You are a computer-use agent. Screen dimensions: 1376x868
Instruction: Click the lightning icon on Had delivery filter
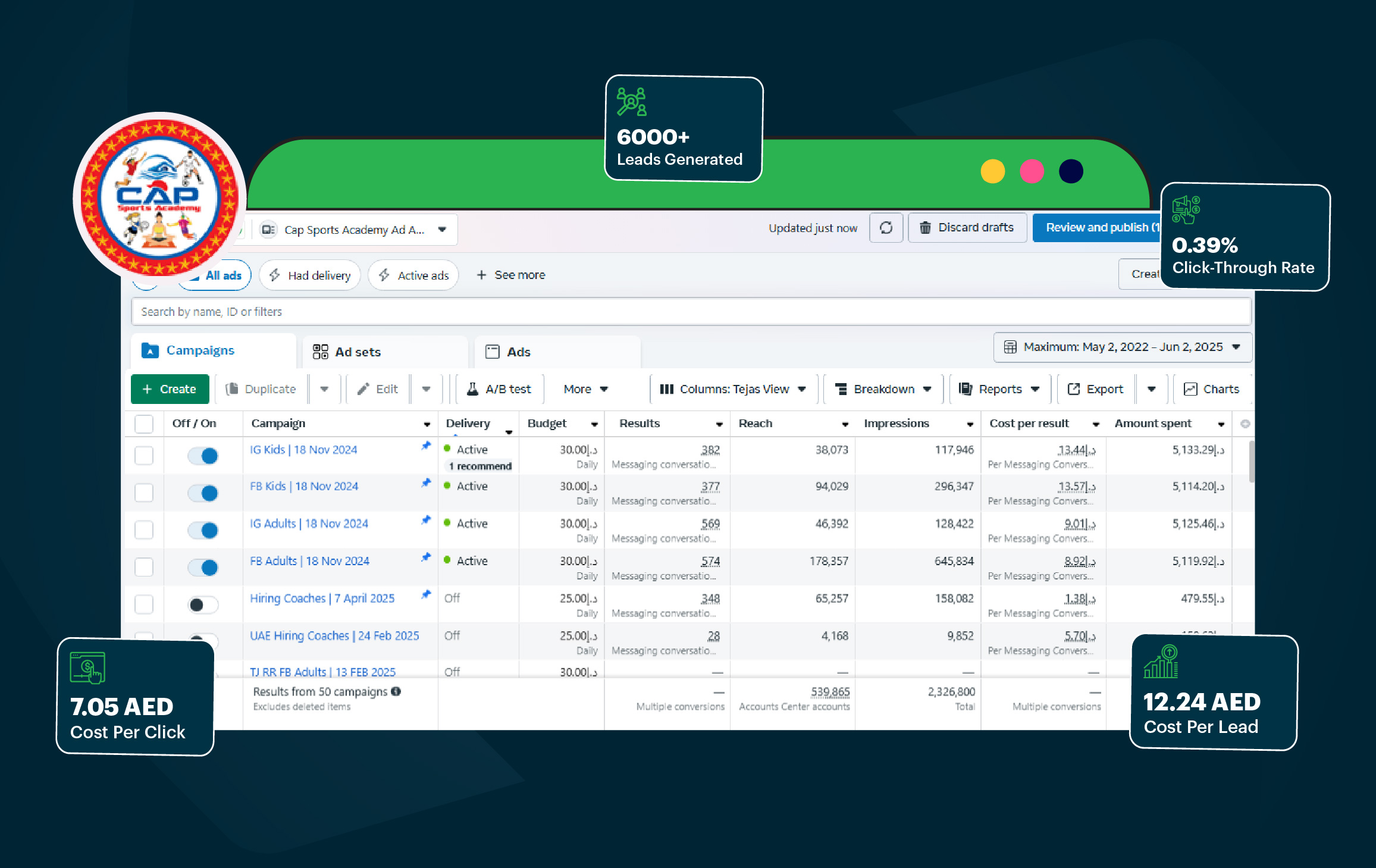275,275
